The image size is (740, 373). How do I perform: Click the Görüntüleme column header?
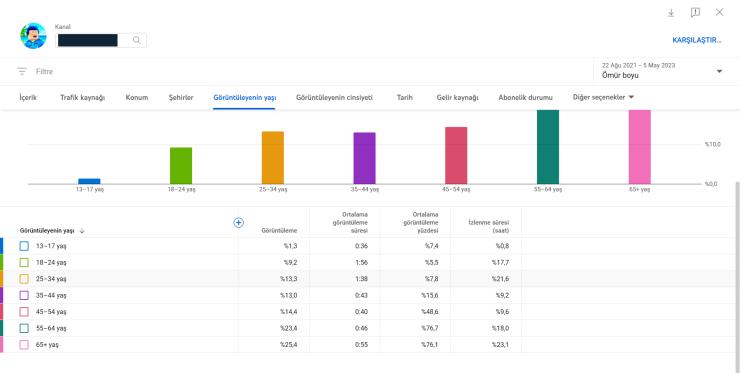[x=279, y=231]
